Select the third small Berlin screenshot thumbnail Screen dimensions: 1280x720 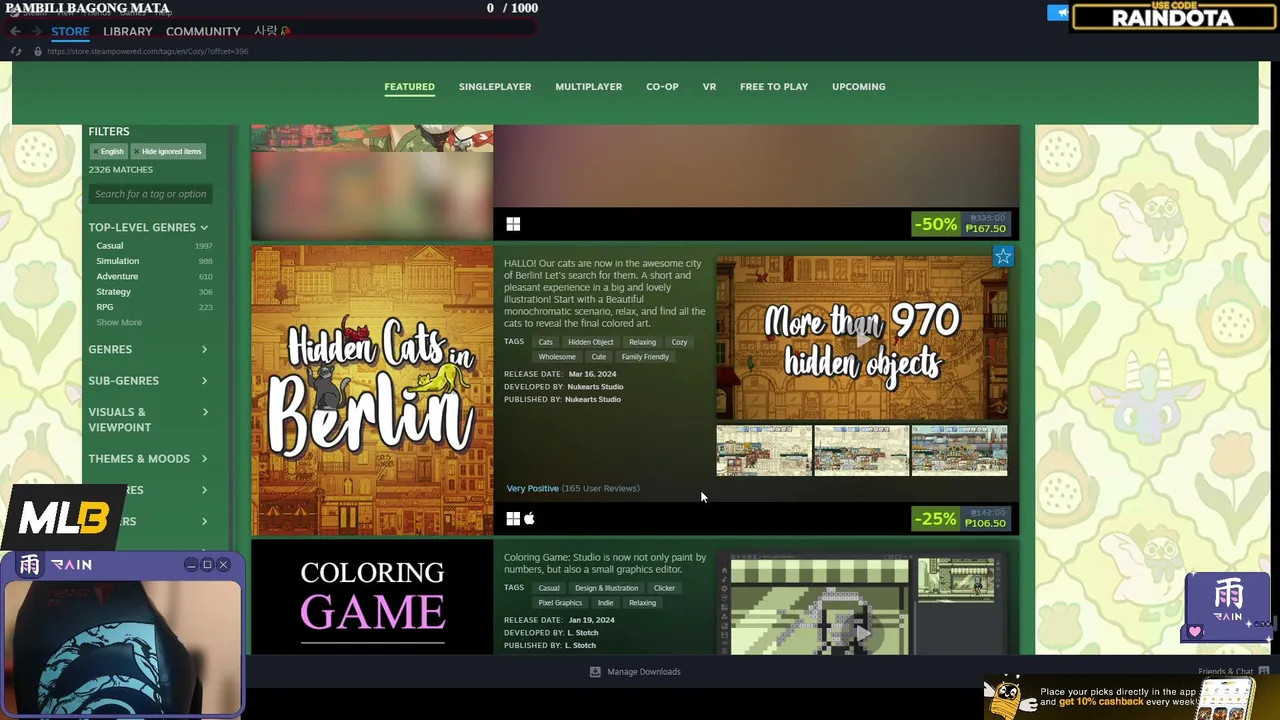click(x=959, y=450)
